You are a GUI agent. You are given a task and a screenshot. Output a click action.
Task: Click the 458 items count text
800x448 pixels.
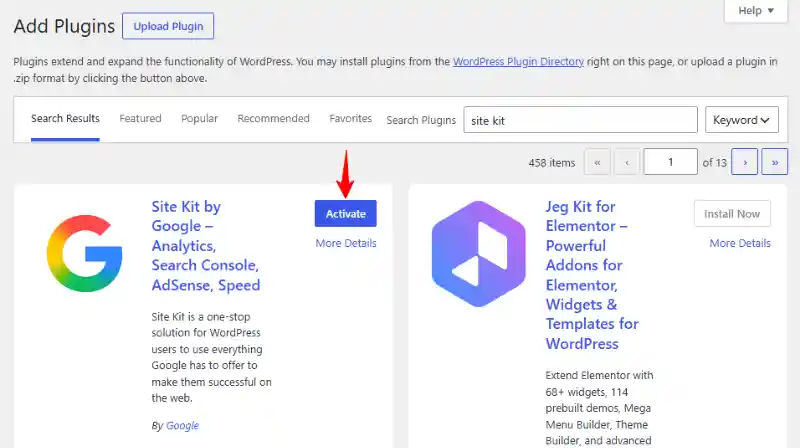point(552,163)
